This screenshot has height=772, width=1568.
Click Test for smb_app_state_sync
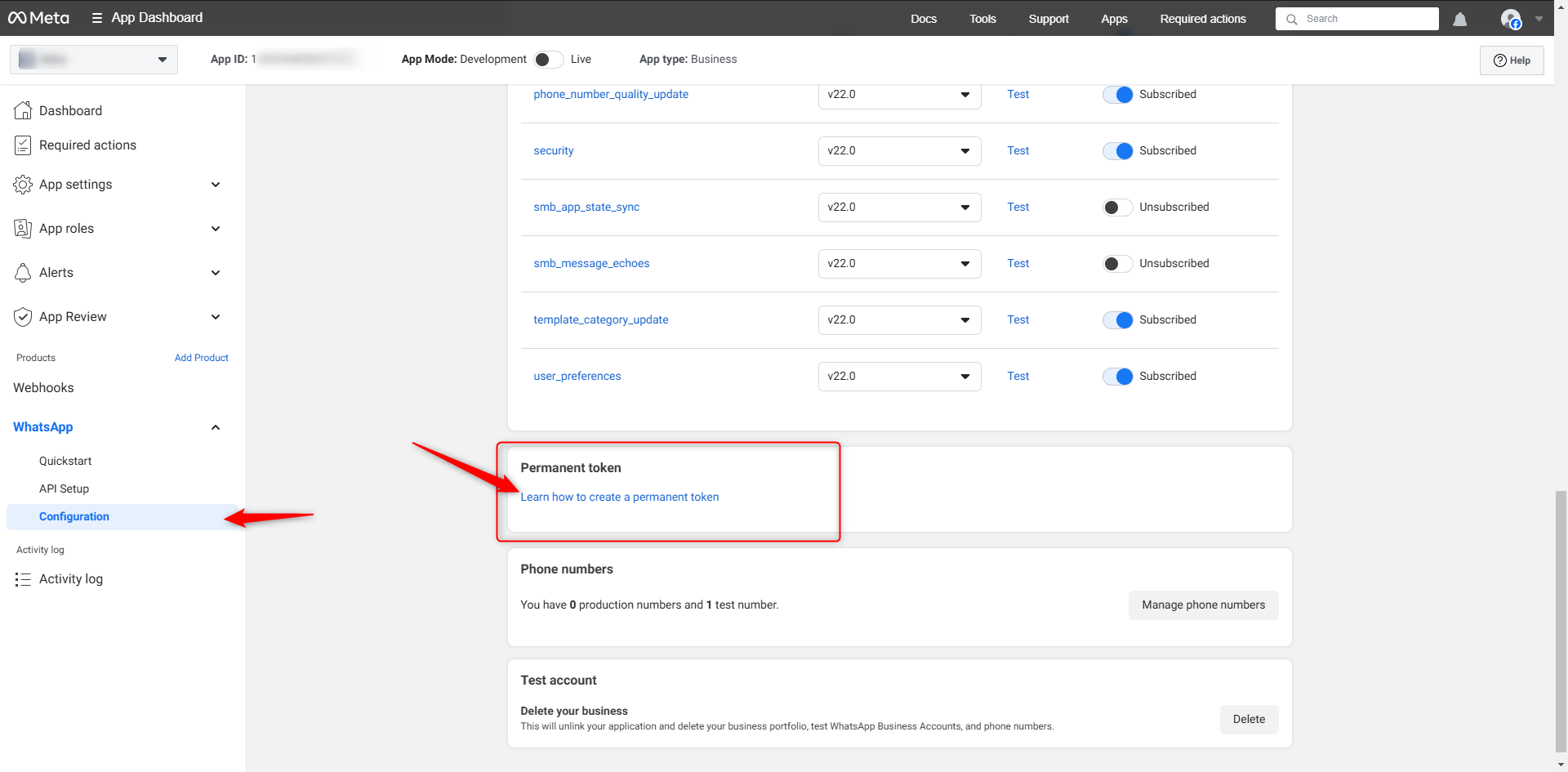(1018, 208)
